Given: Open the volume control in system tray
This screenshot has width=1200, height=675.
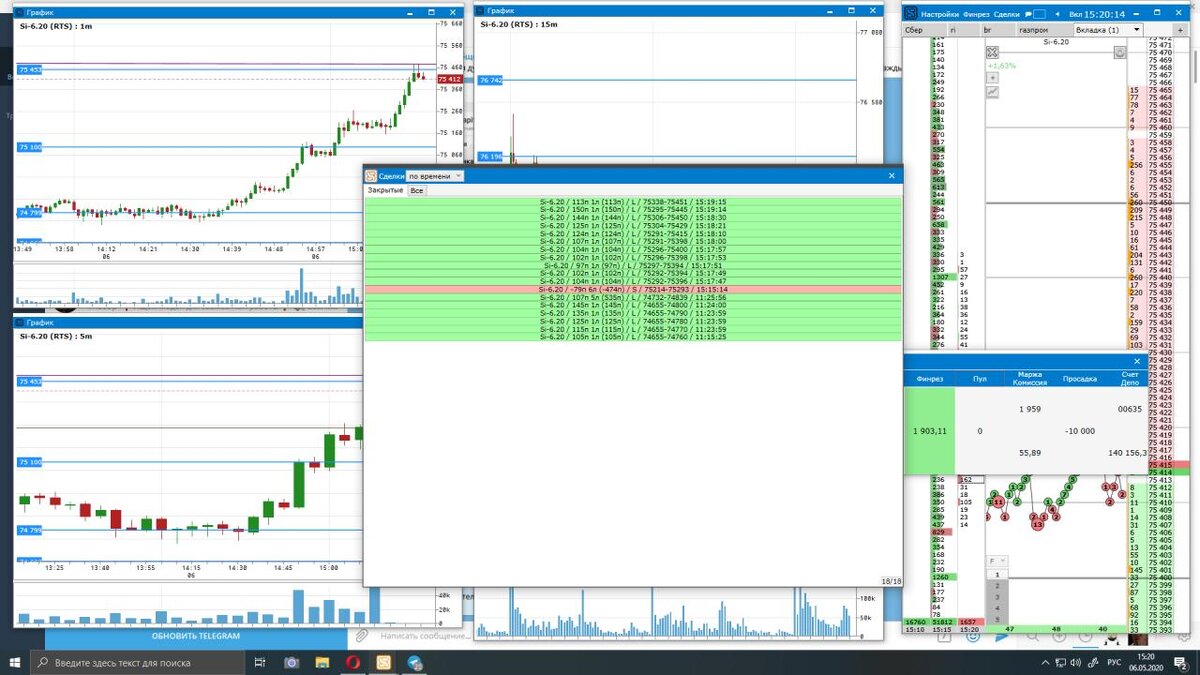Looking at the screenshot, I should [1075, 662].
